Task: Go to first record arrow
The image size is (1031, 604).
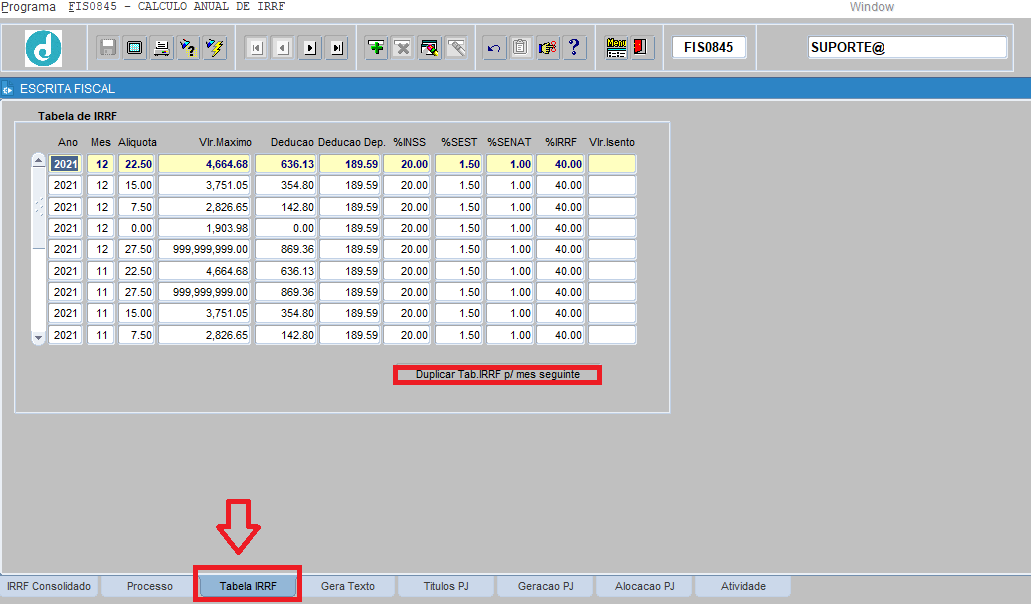Action: click(x=256, y=48)
